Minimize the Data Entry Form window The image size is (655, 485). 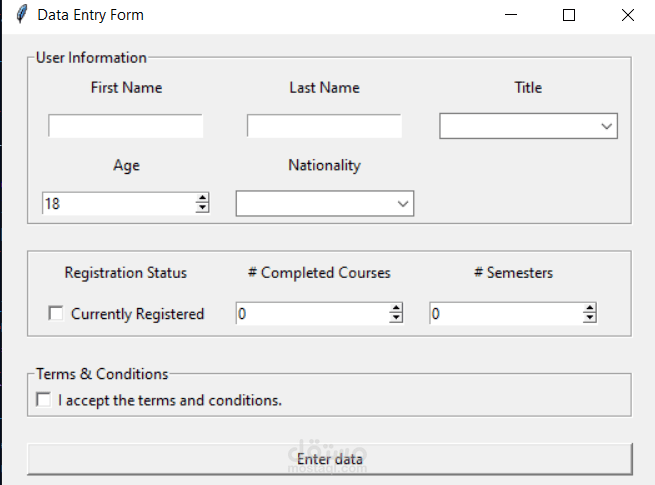511,15
